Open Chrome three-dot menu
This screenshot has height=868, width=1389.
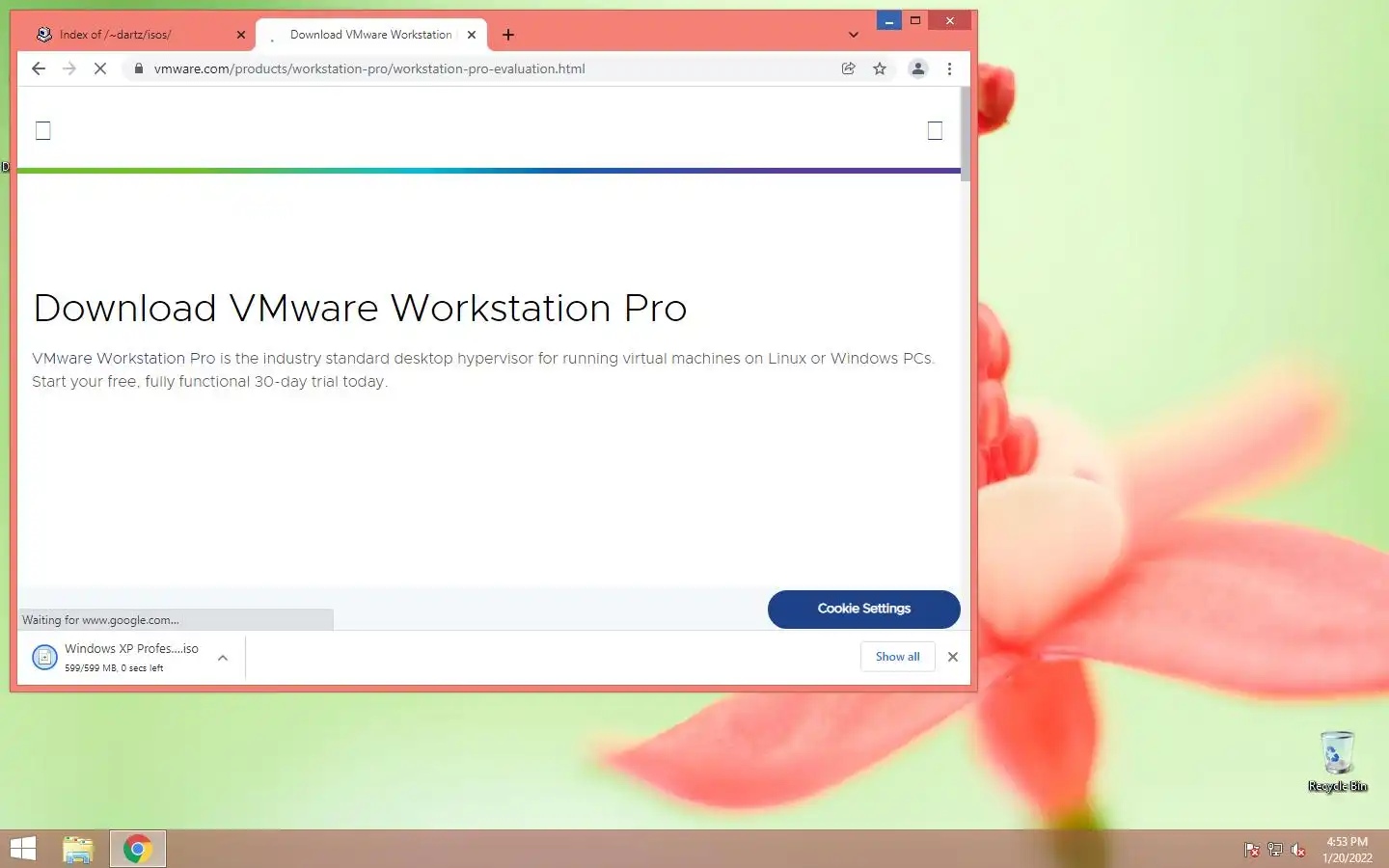tap(950, 68)
